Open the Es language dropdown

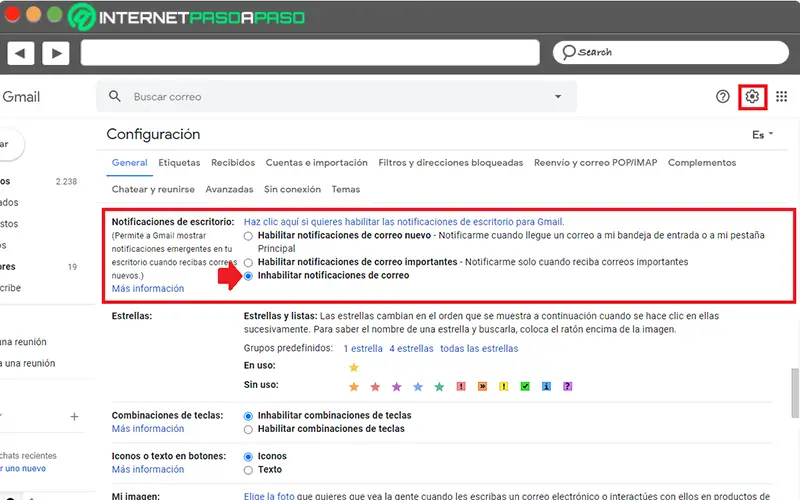coord(763,135)
